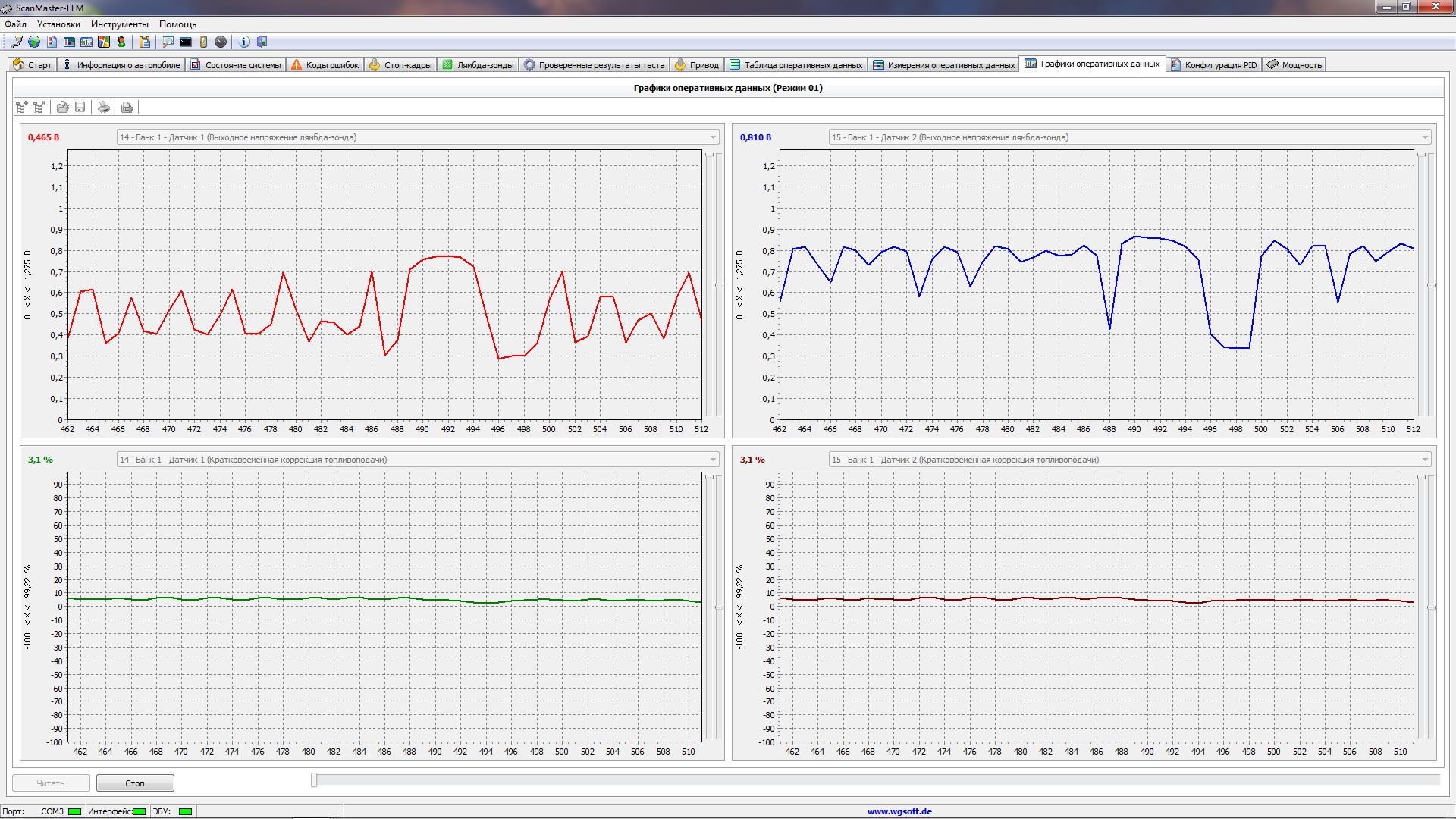Image resolution: width=1456 pixels, height=819 pixels.
Task: Click the globe icon in toolbar
Action: coord(34,42)
